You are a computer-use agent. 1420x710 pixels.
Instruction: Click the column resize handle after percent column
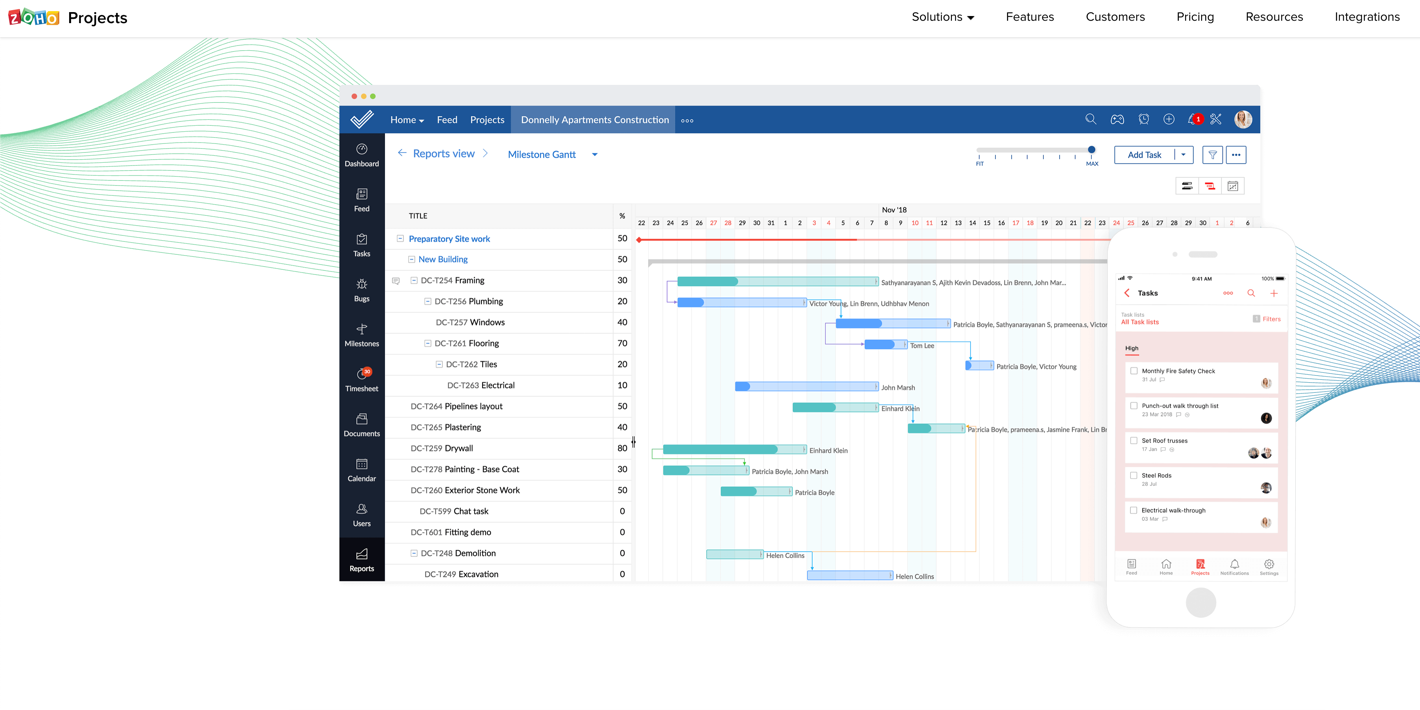[633, 442]
